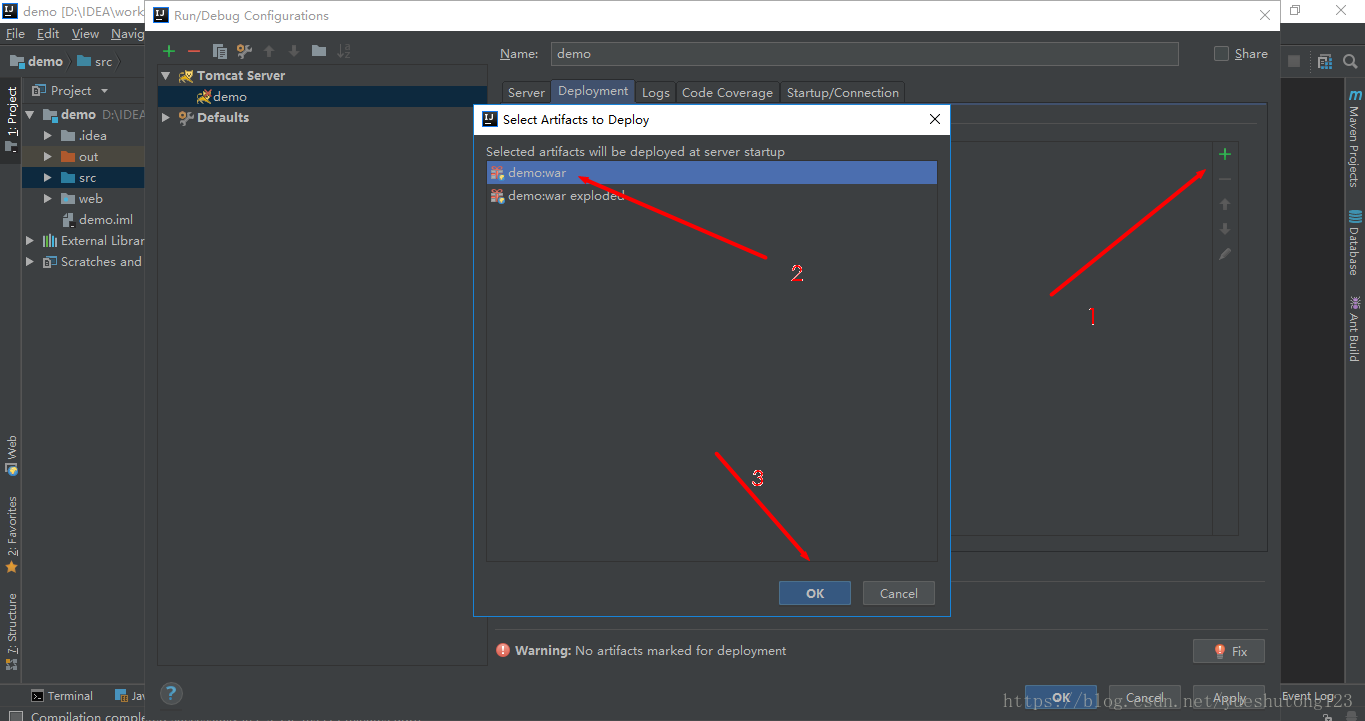Move the deployment artifact down

(x=1225, y=229)
